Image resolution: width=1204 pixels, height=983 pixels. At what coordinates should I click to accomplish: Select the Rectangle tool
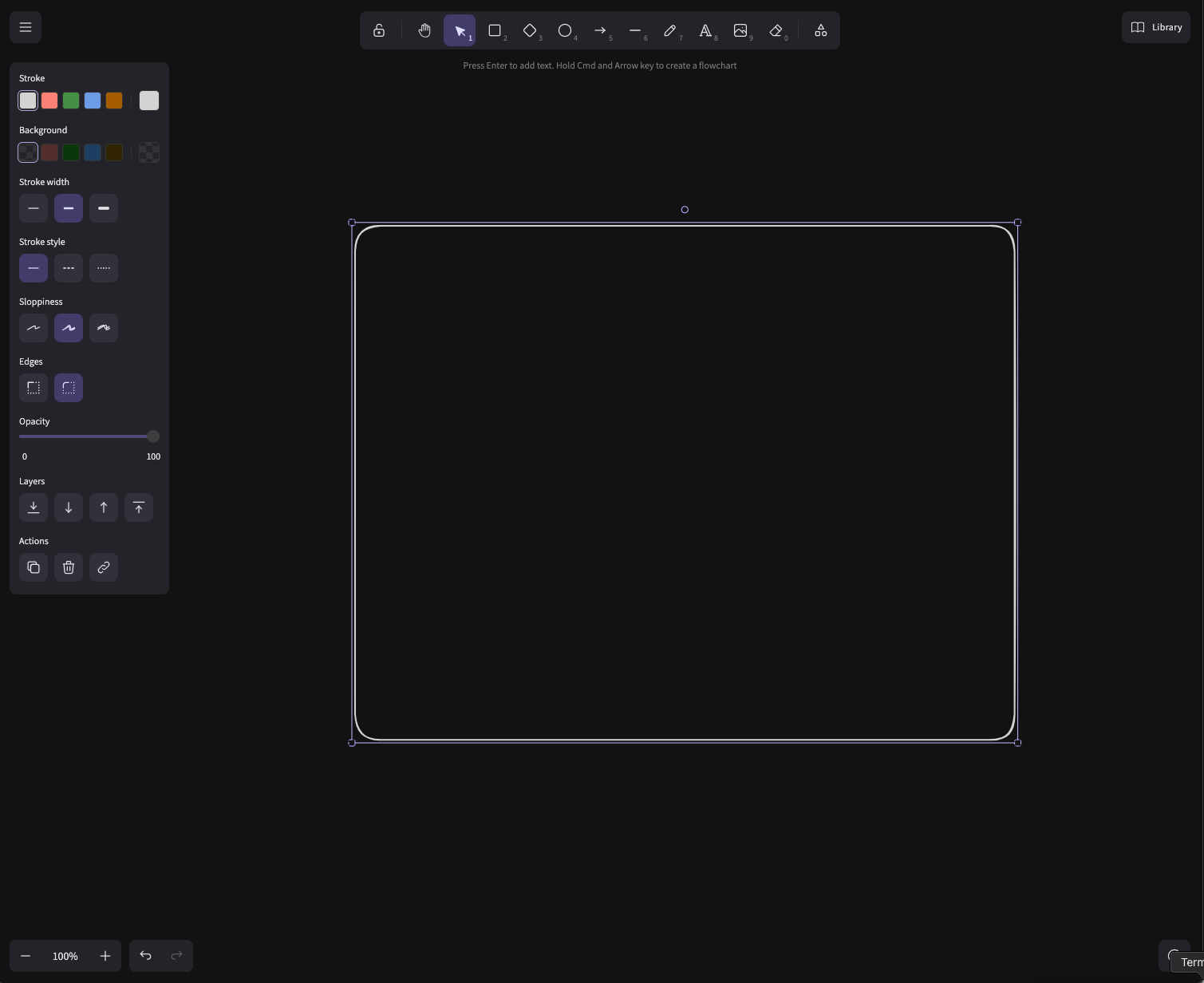[495, 30]
